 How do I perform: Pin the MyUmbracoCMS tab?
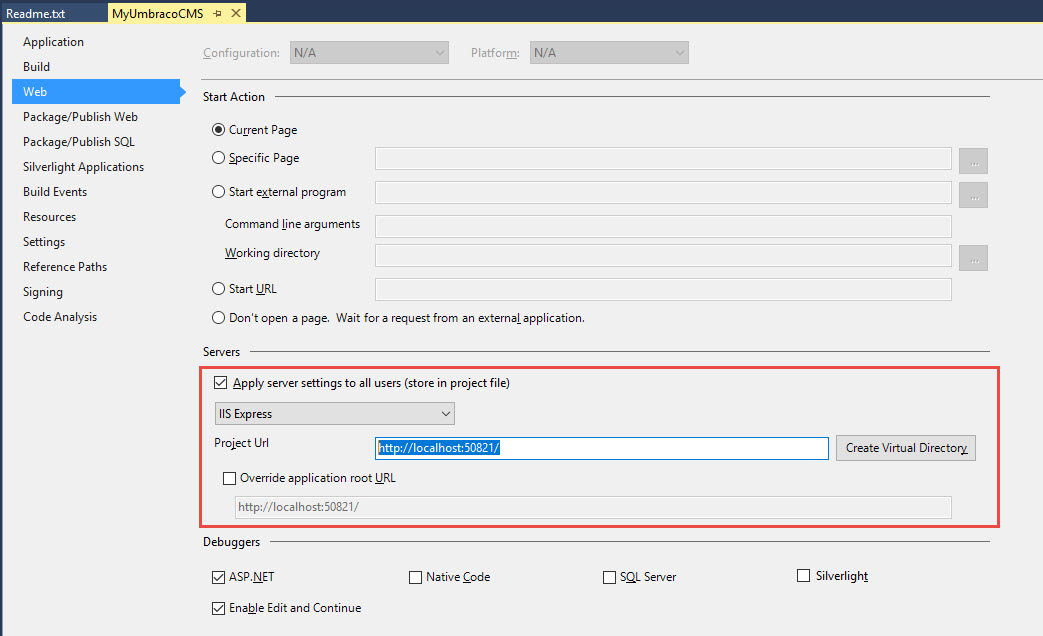217,13
